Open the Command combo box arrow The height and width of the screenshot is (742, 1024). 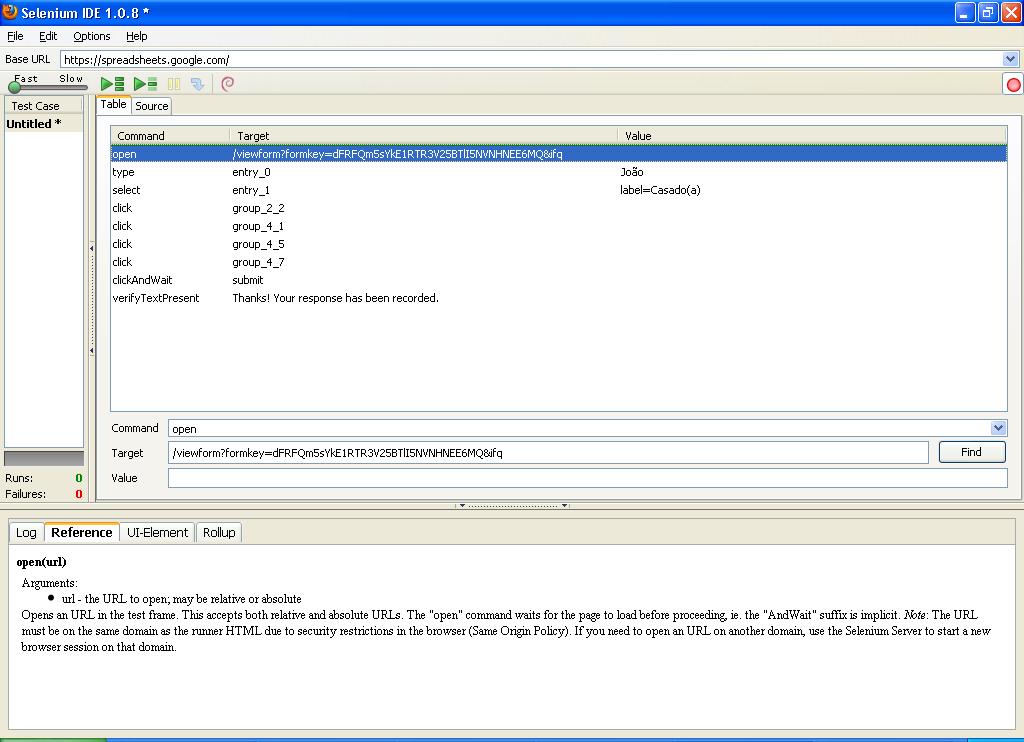(x=999, y=428)
